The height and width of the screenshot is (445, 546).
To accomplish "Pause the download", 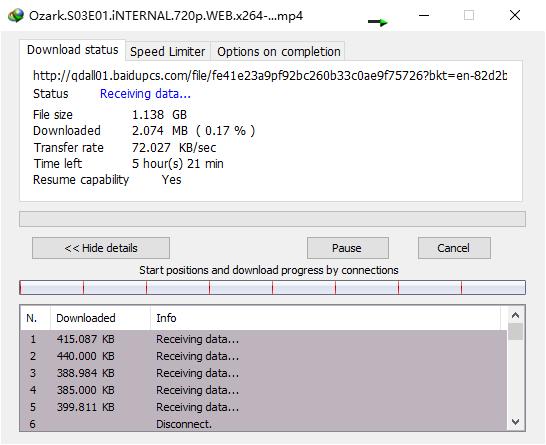I will [348, 248].
